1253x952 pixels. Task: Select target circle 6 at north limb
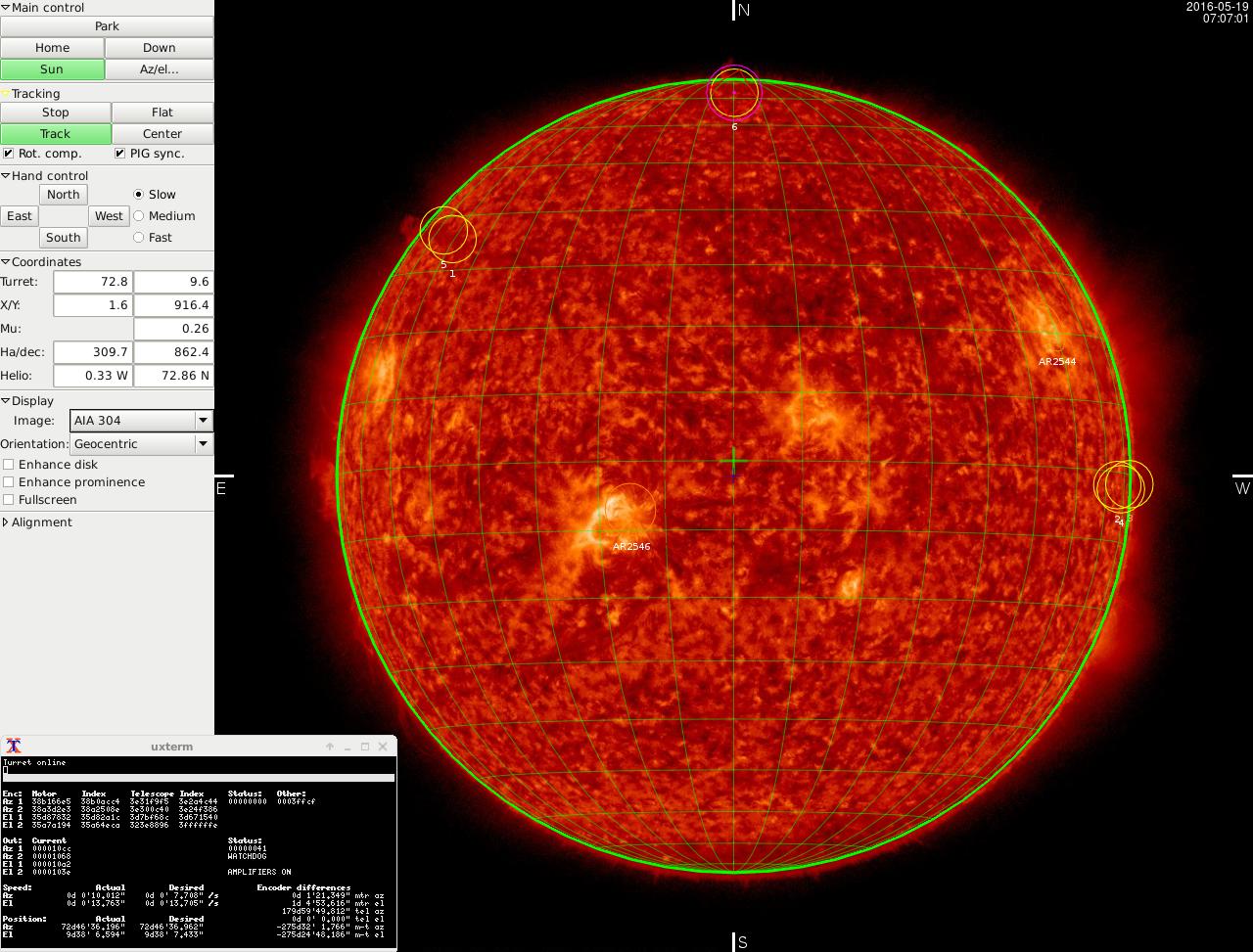pos(734,92)
